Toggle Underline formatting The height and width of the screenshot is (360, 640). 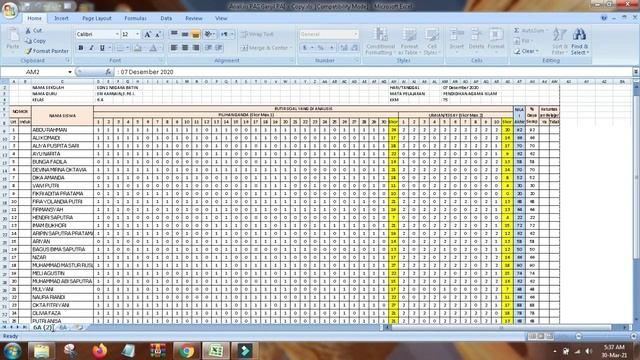102,48
